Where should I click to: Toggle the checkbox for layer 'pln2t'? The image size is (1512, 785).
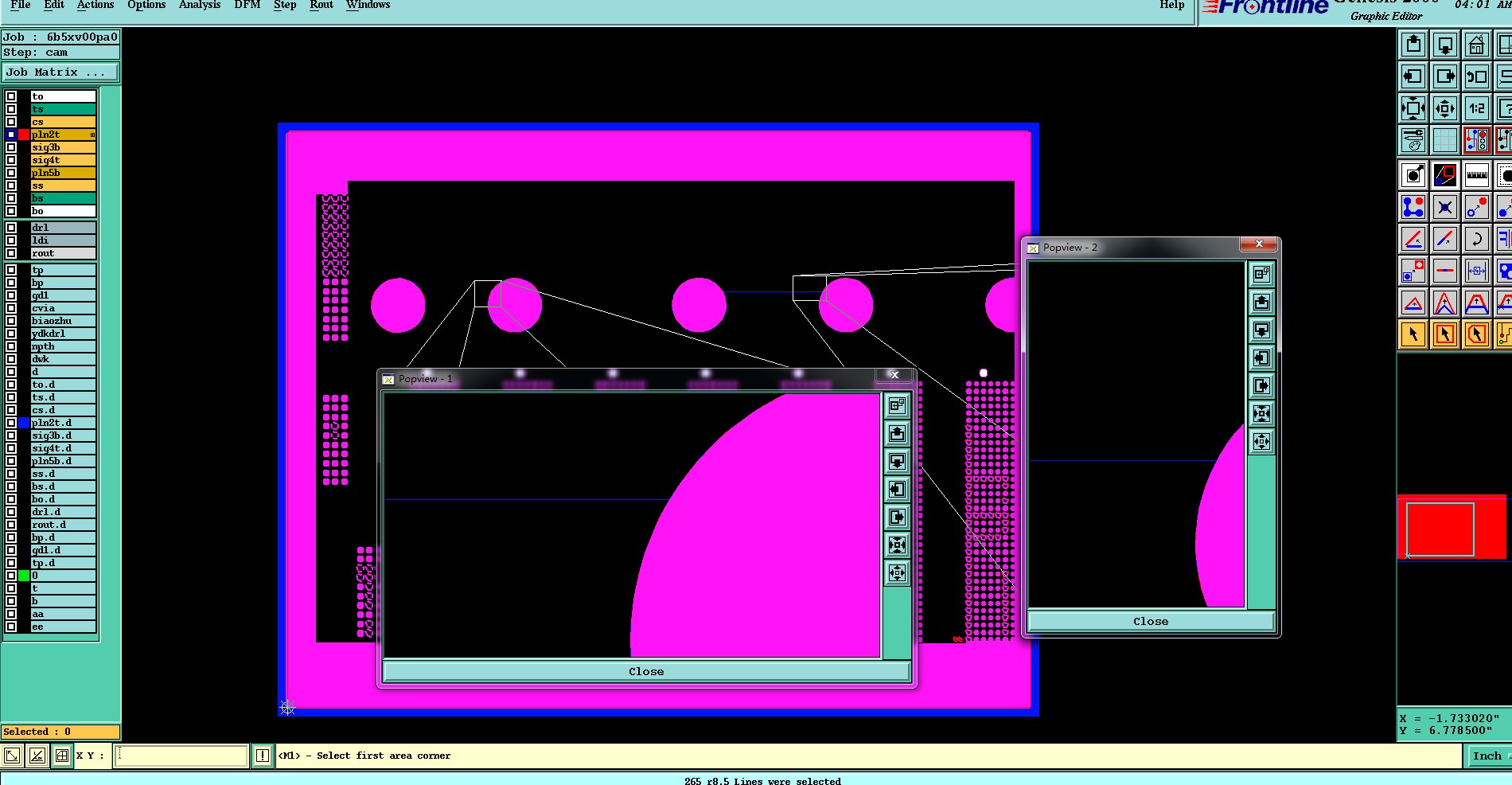click(11, 135)
